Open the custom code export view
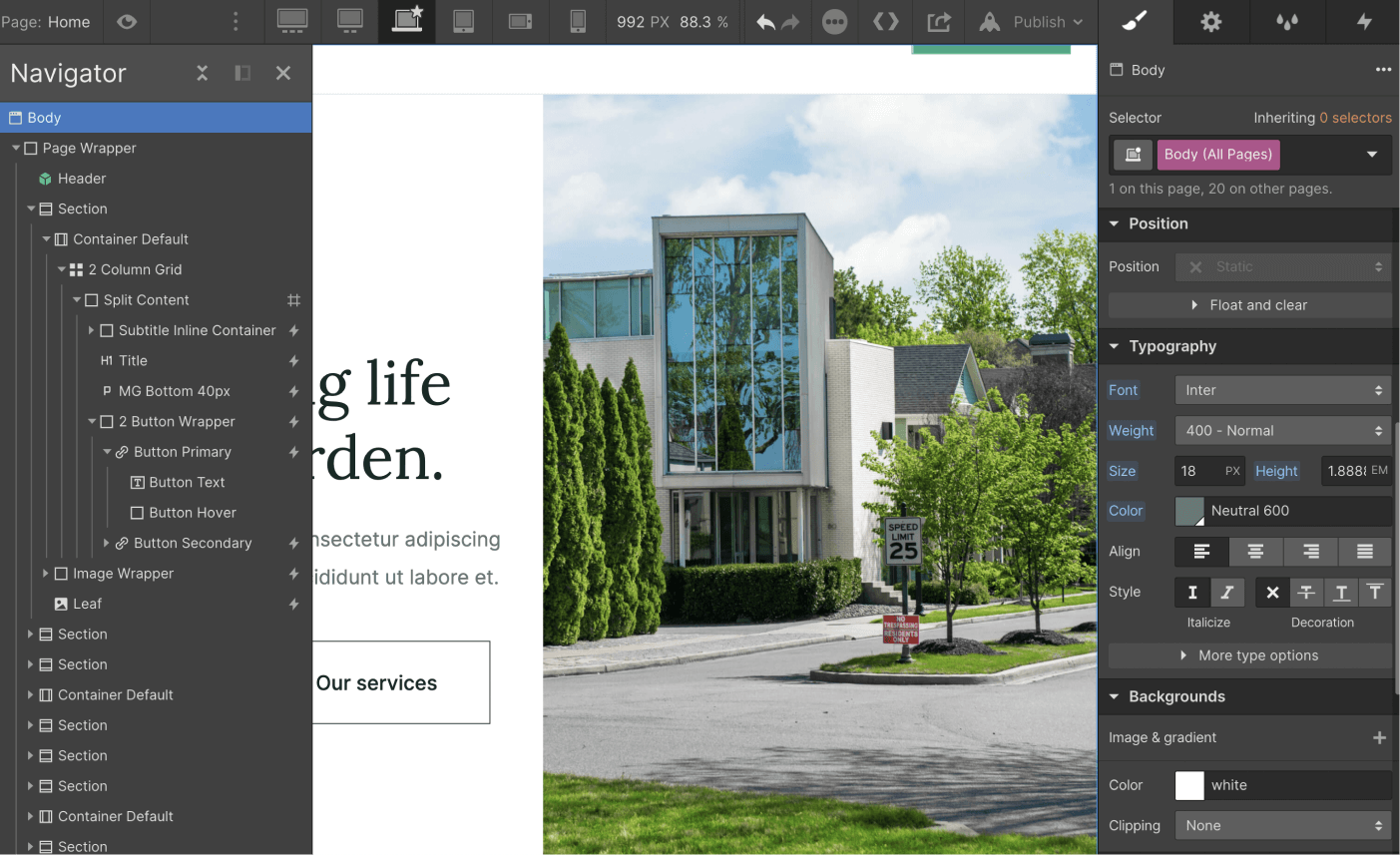This screenshot has width=1400, height=855. click(x=885, y=21)
